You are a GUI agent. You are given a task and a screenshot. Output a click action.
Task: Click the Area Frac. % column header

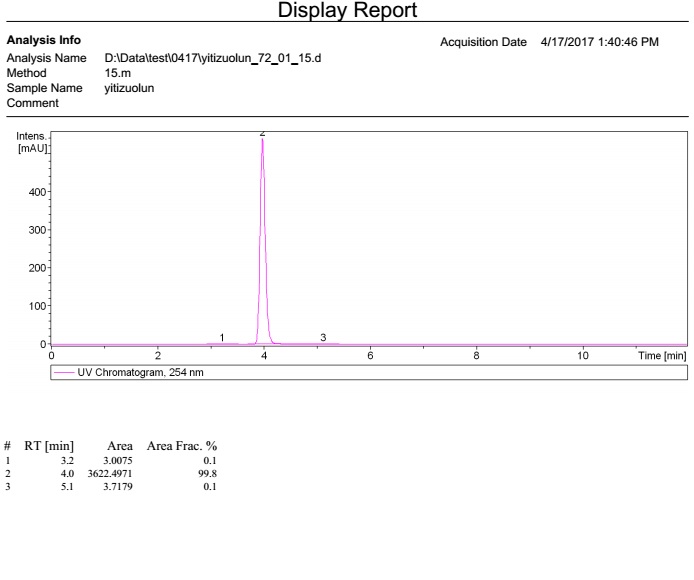pos(183,445)
